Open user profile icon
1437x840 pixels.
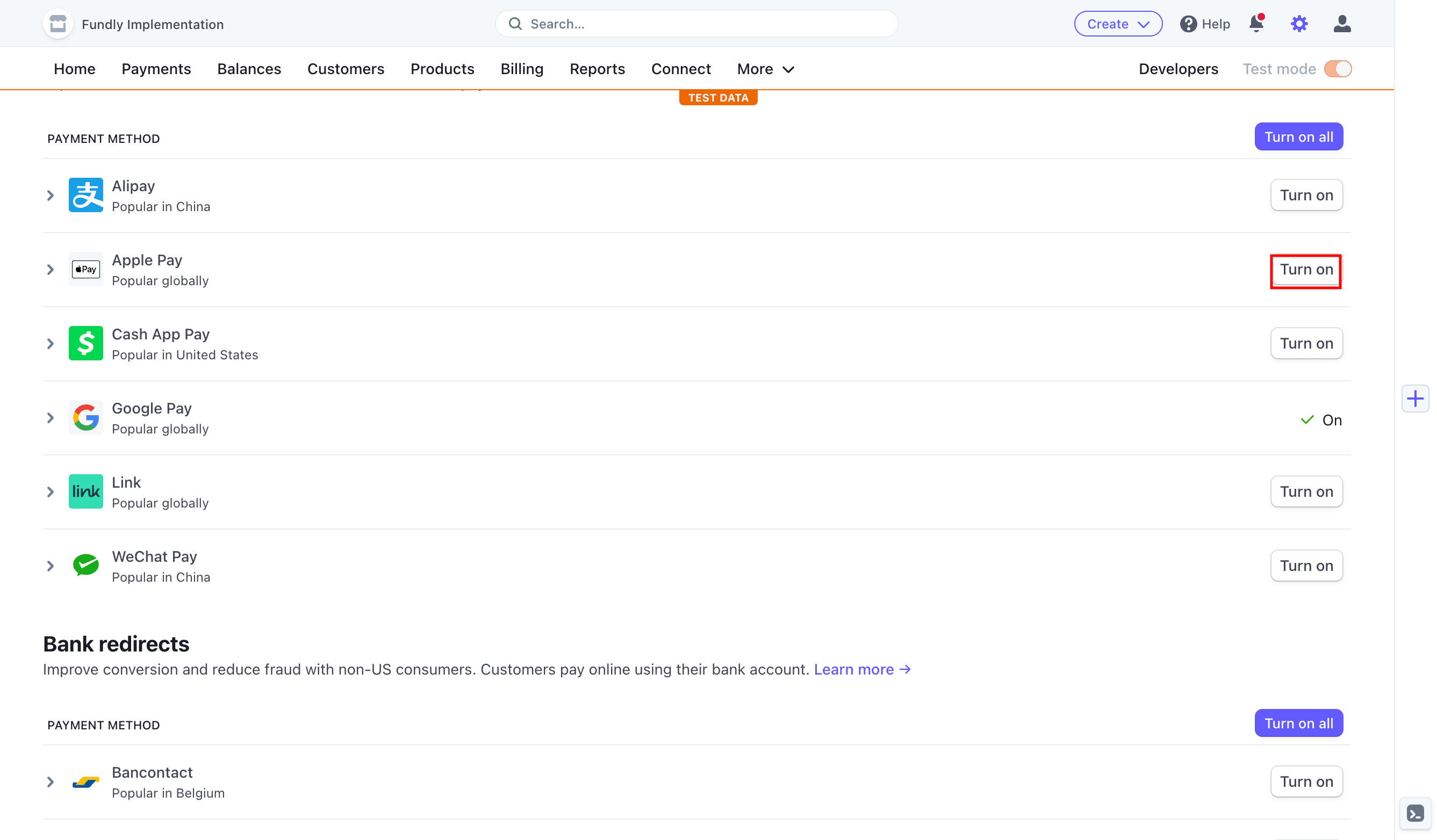pos(1342,24)
